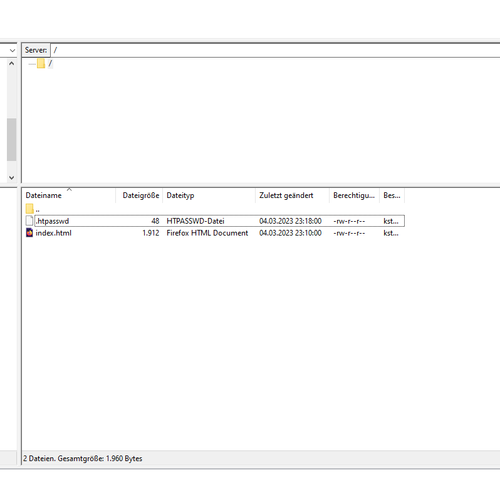Click the 04.03.2023 23:10:00 date cell
Viewport: 500px width, 488px height.
coord(290,233)
